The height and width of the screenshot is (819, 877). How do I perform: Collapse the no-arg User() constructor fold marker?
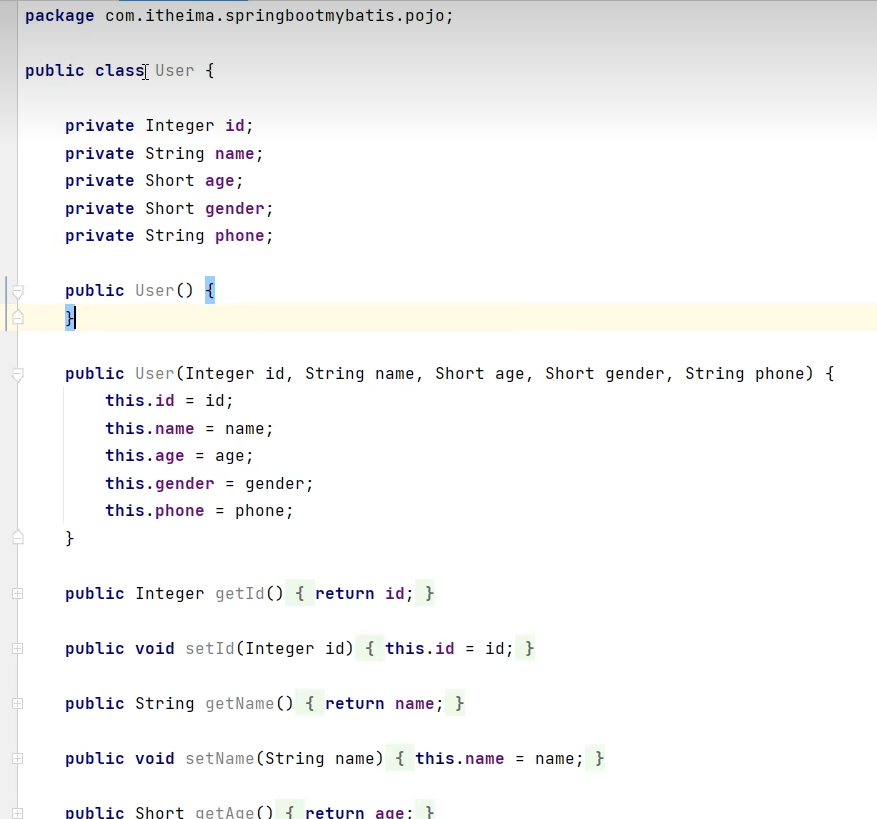click(17, 291)
